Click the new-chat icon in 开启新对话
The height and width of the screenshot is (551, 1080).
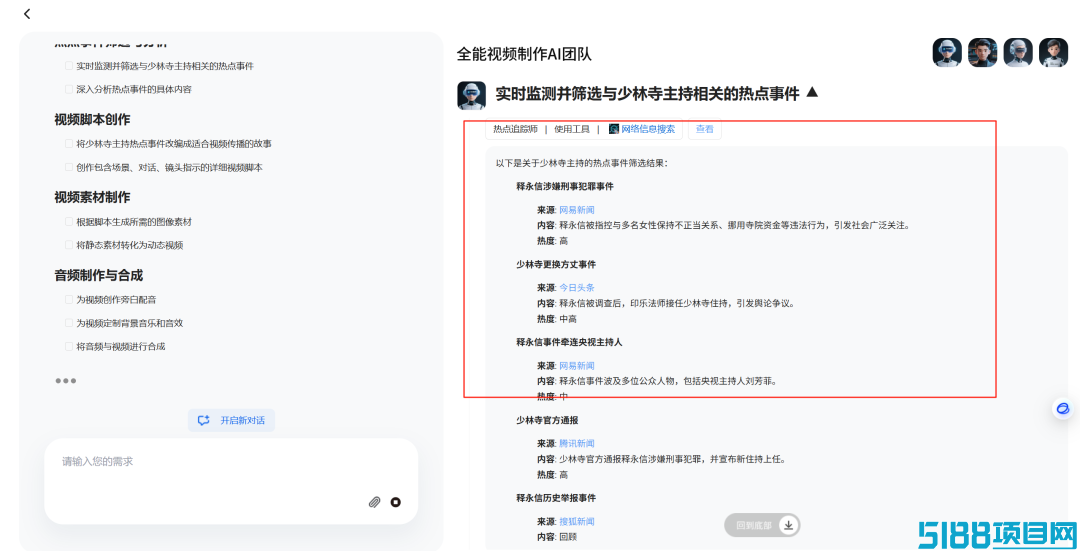203,420
